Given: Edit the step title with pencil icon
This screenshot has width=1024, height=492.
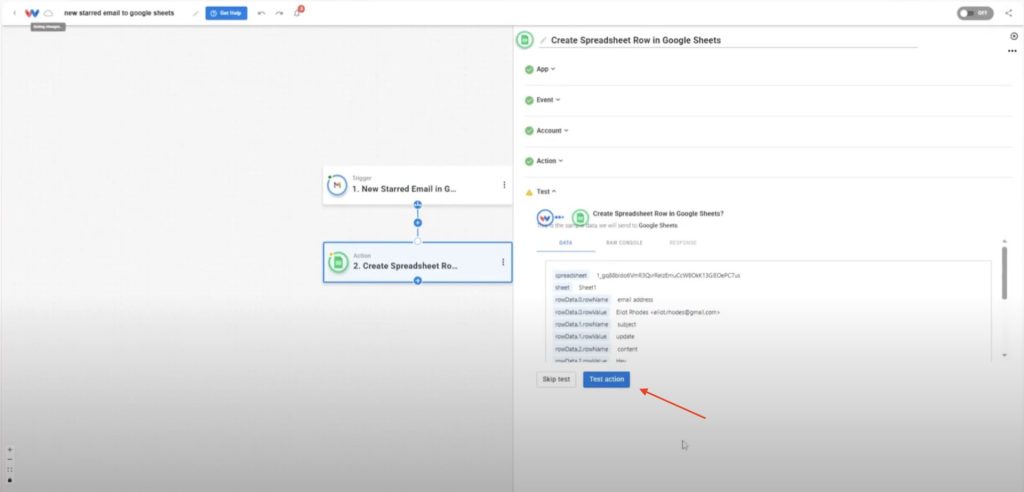Looking at the screenshot, I should 543,40.
